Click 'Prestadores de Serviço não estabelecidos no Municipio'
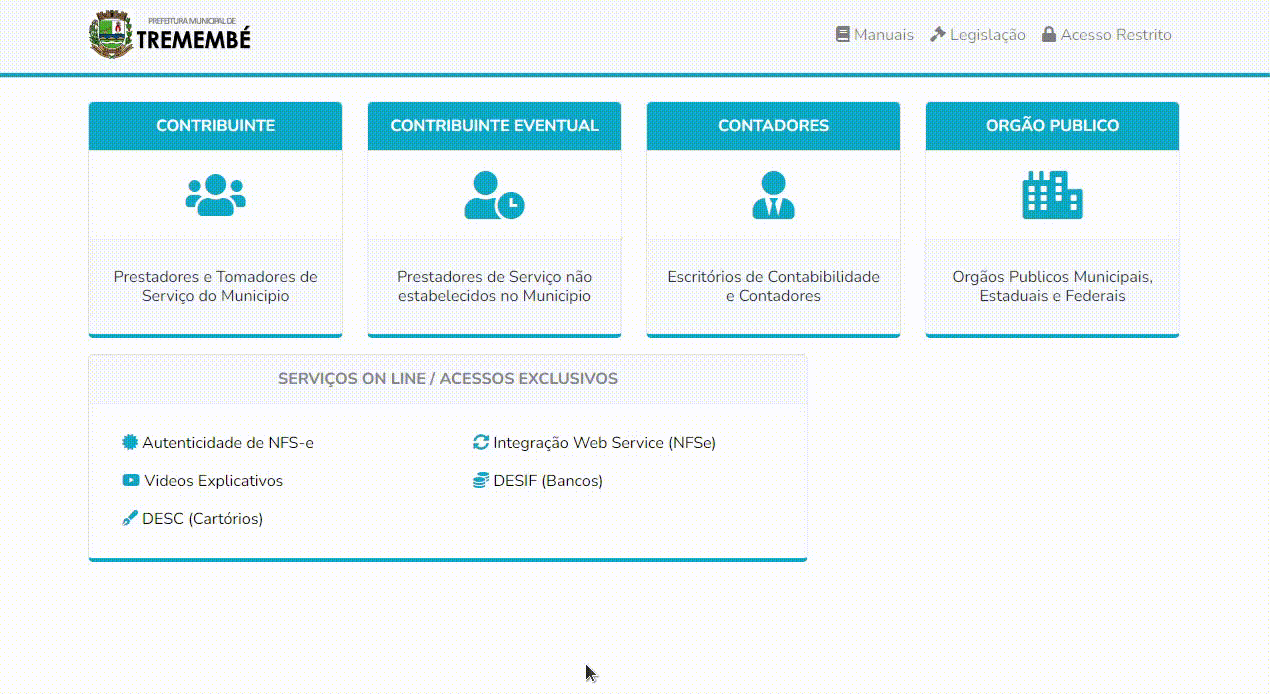 494,286
